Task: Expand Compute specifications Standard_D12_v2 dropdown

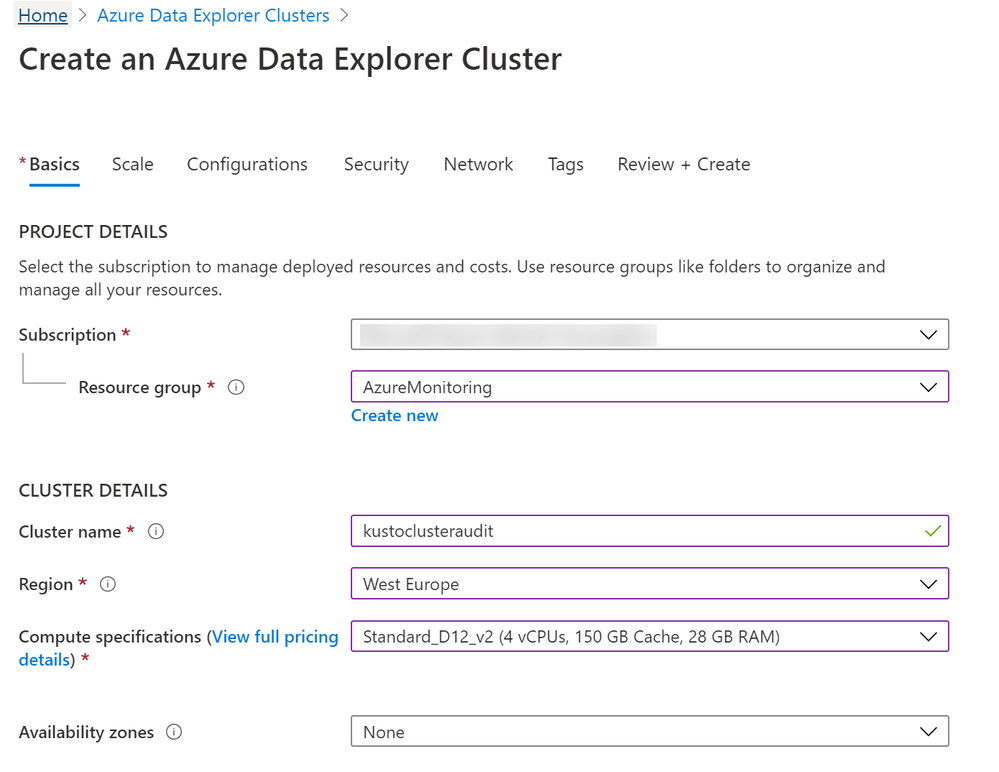Action: pyautogui.click(x=650, y=636)
